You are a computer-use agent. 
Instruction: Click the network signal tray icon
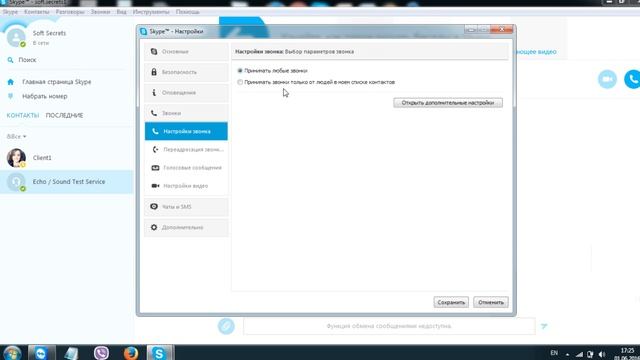coord(579,354)
